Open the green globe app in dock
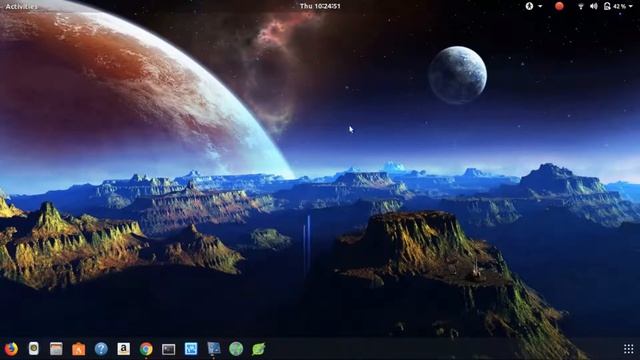 (x=236, y=349)
